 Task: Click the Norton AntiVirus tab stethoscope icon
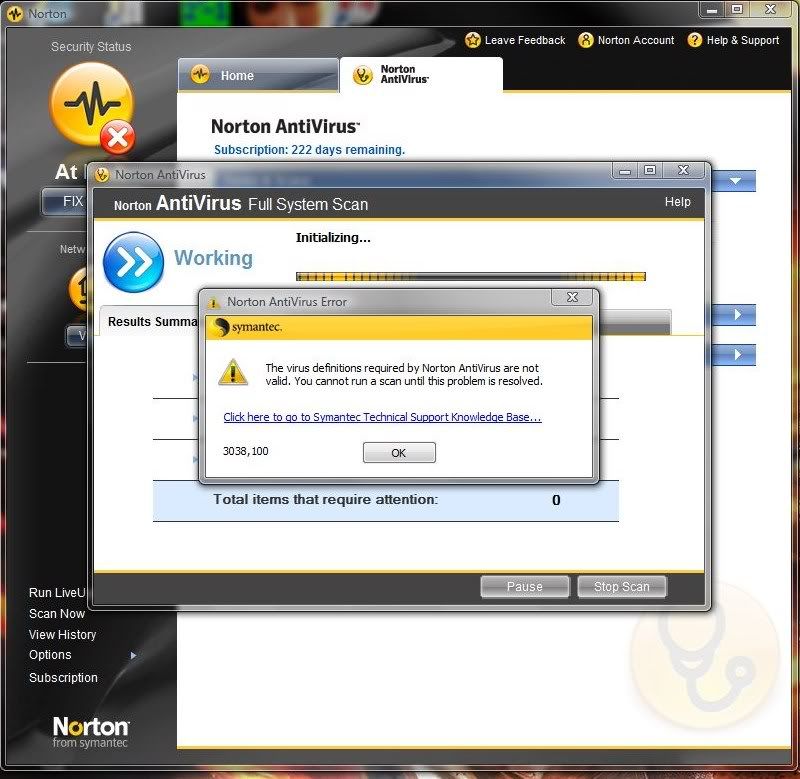(x=363, y=75)
